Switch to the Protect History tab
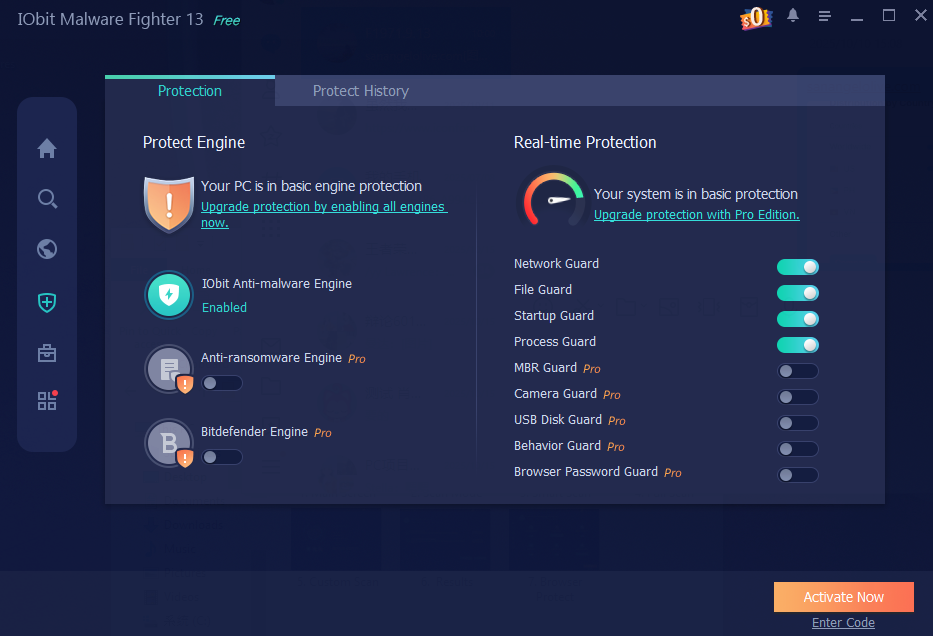This screenshot has height=636, width=933. coord(360,91)
